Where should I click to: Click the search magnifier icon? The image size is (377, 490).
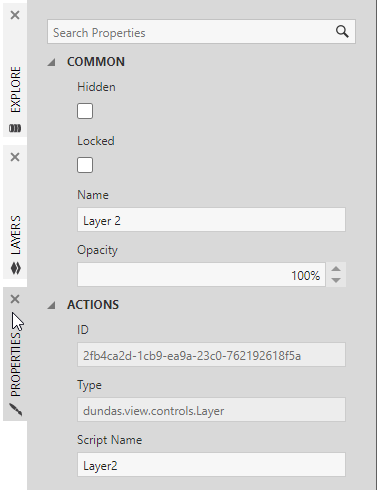pyautogui.click(x=342, y=32)
